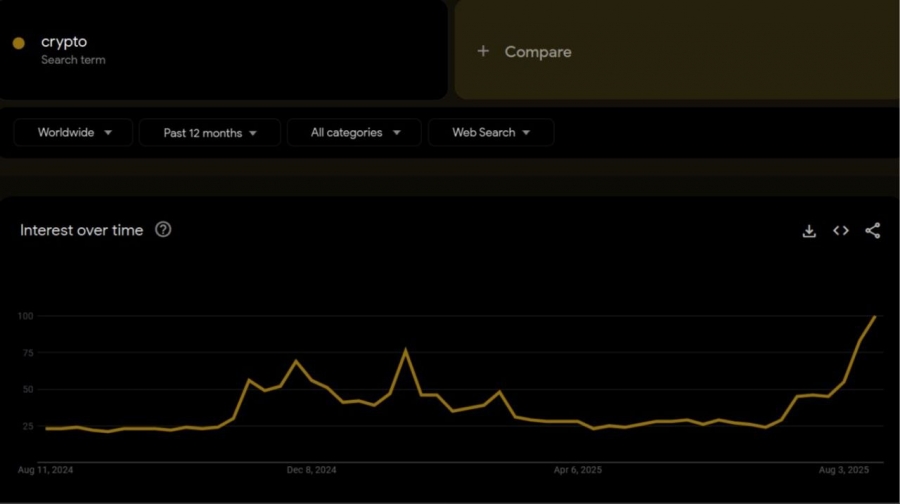Open help next to Interest over time

tap(163, 230)
